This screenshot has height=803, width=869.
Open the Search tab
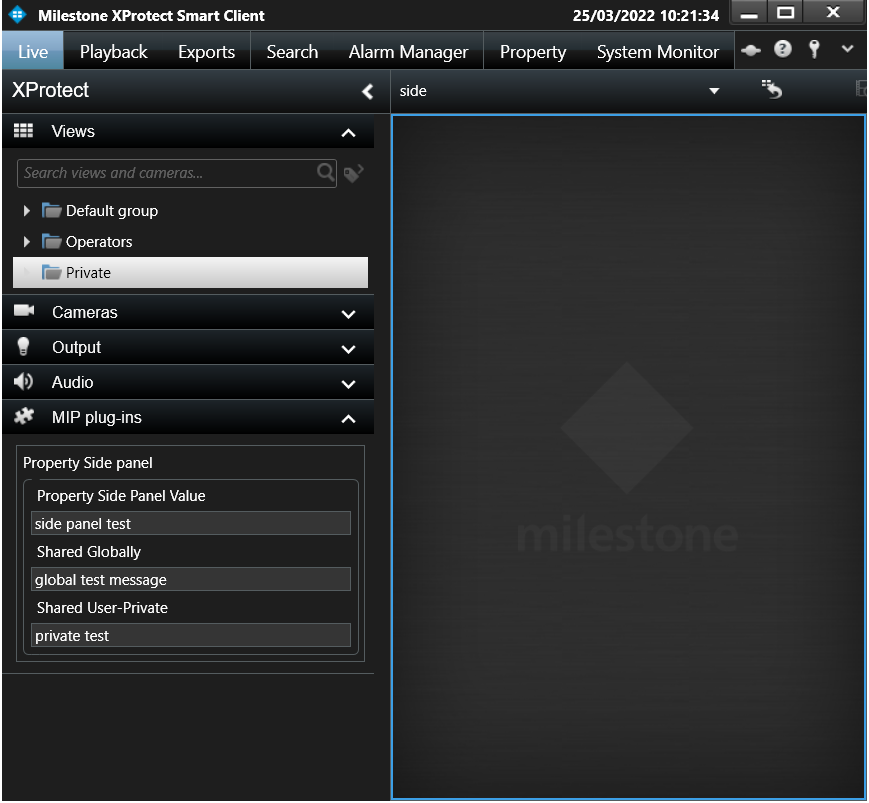[x=292, y=52]
